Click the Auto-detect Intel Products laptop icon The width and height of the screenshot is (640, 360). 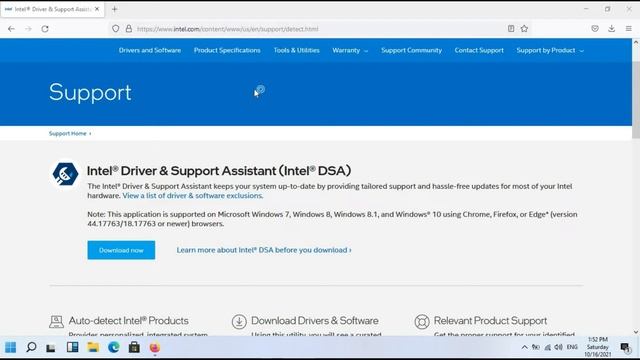pos(56,322)
